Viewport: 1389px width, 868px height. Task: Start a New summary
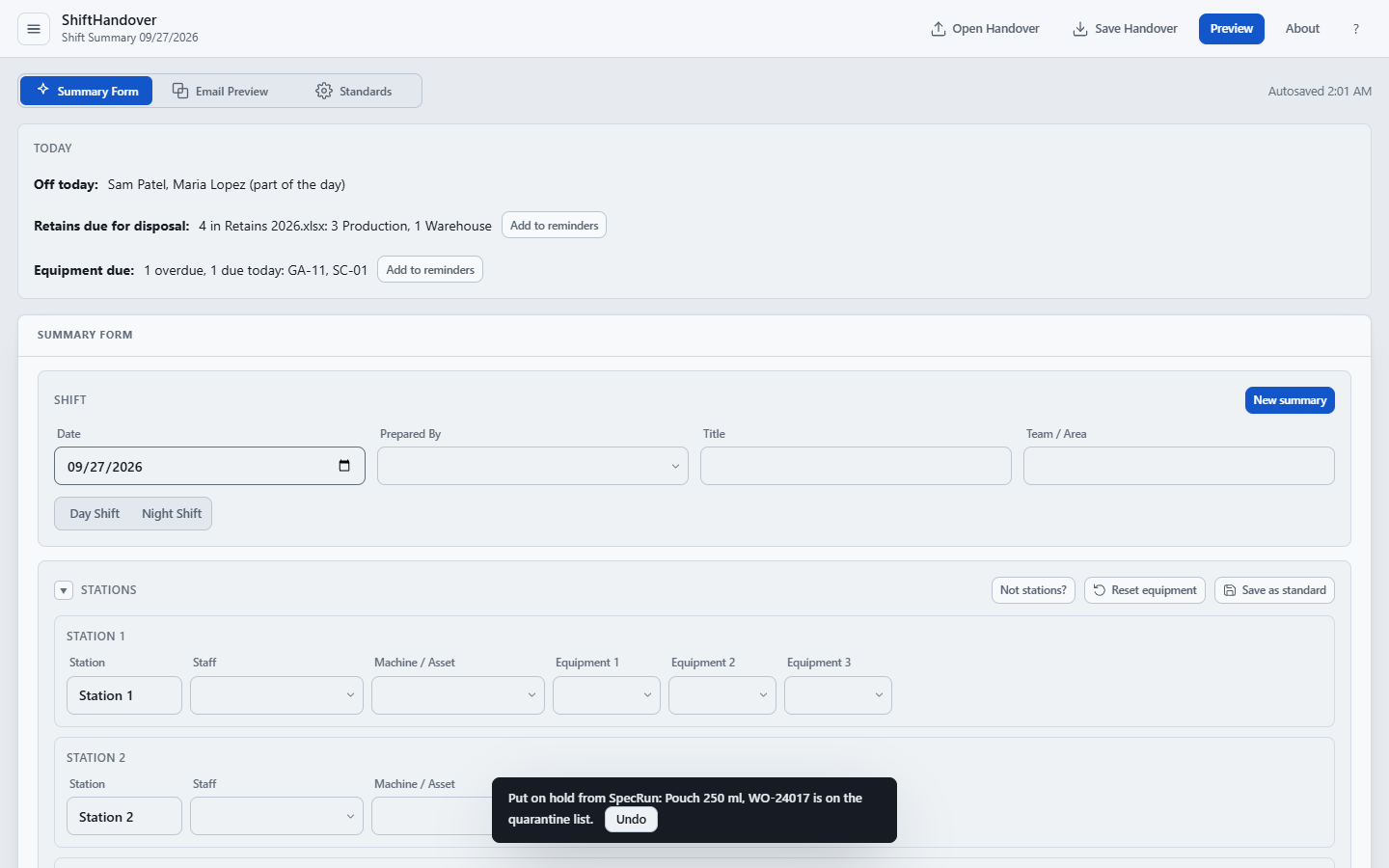[1290, 400]
